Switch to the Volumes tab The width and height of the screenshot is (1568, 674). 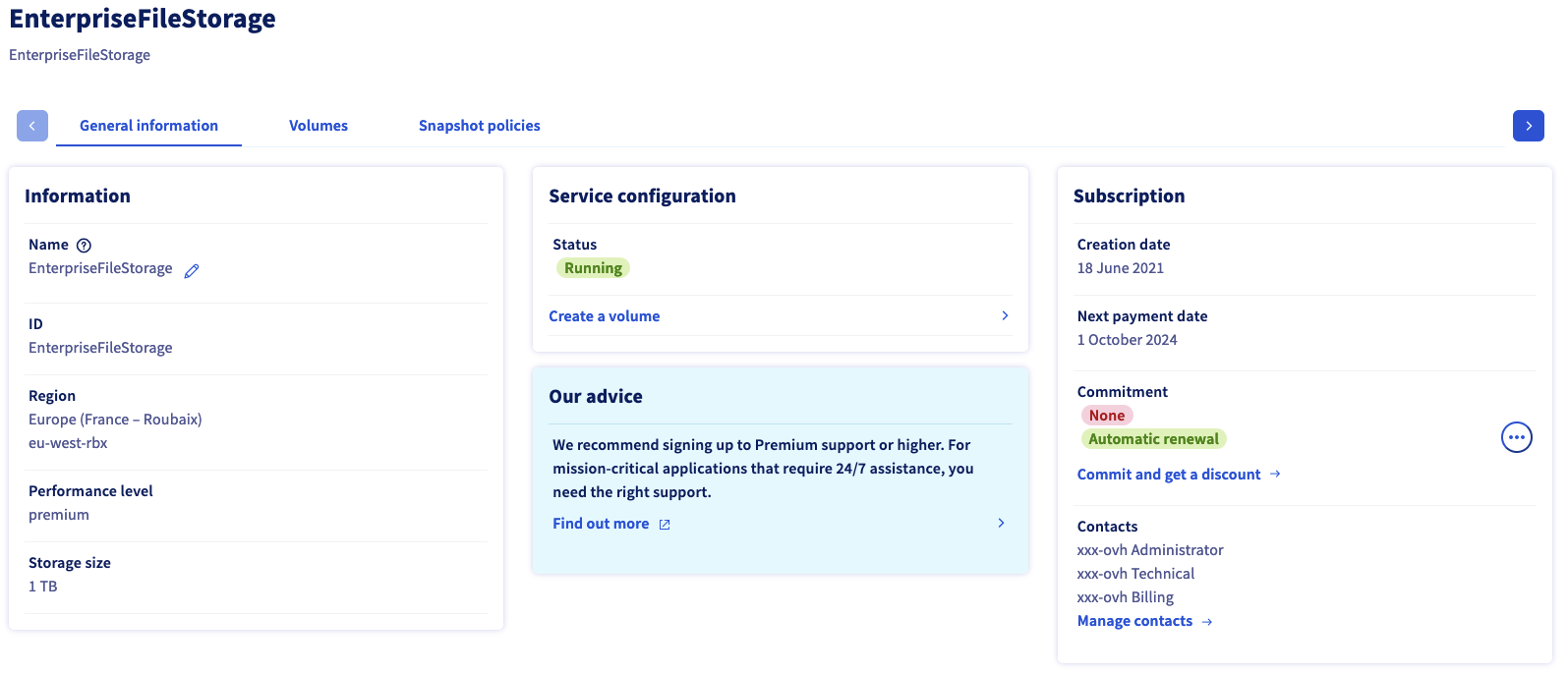[319, 126]
